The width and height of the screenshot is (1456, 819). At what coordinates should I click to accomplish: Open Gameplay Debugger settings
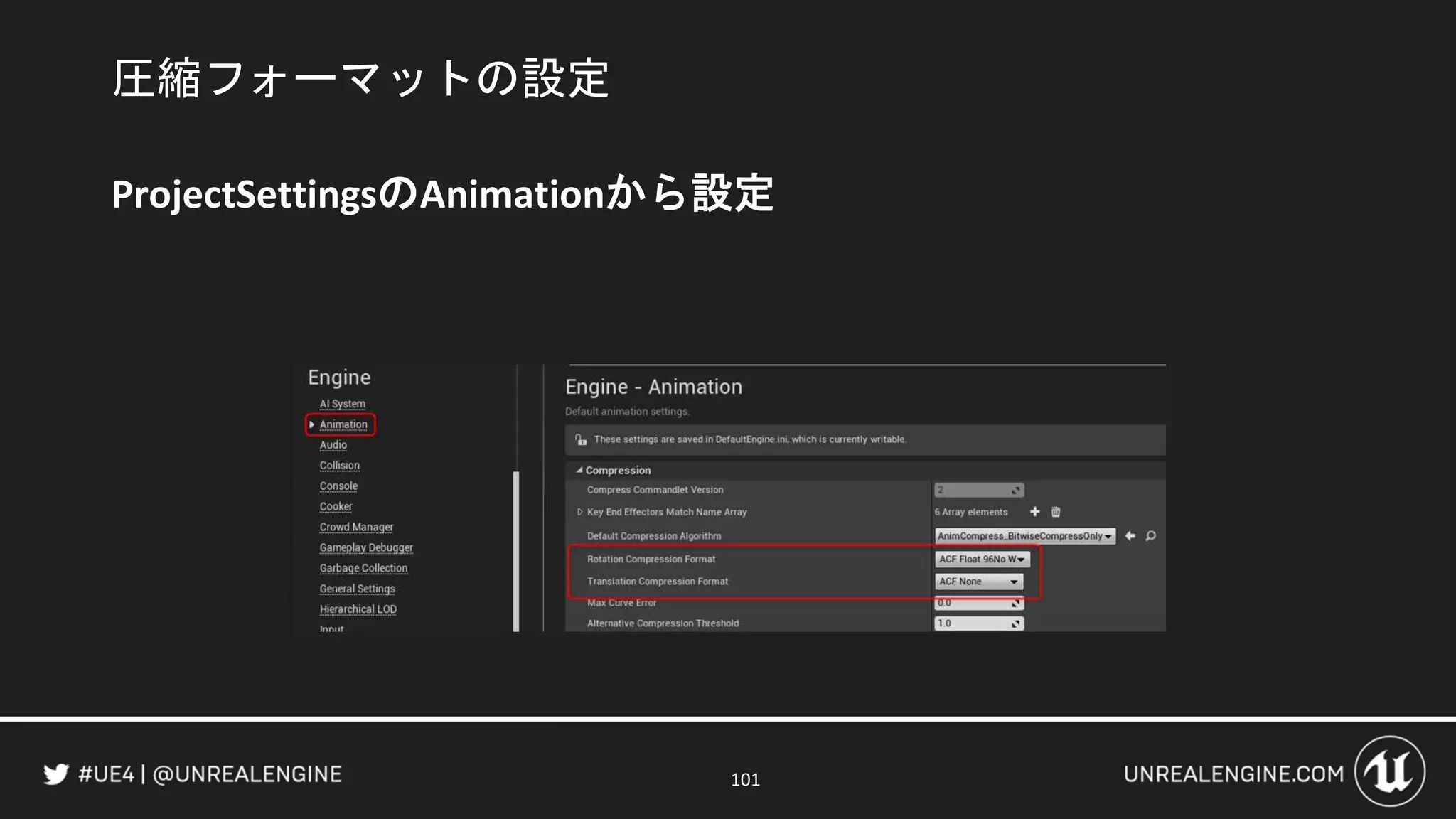366,548
